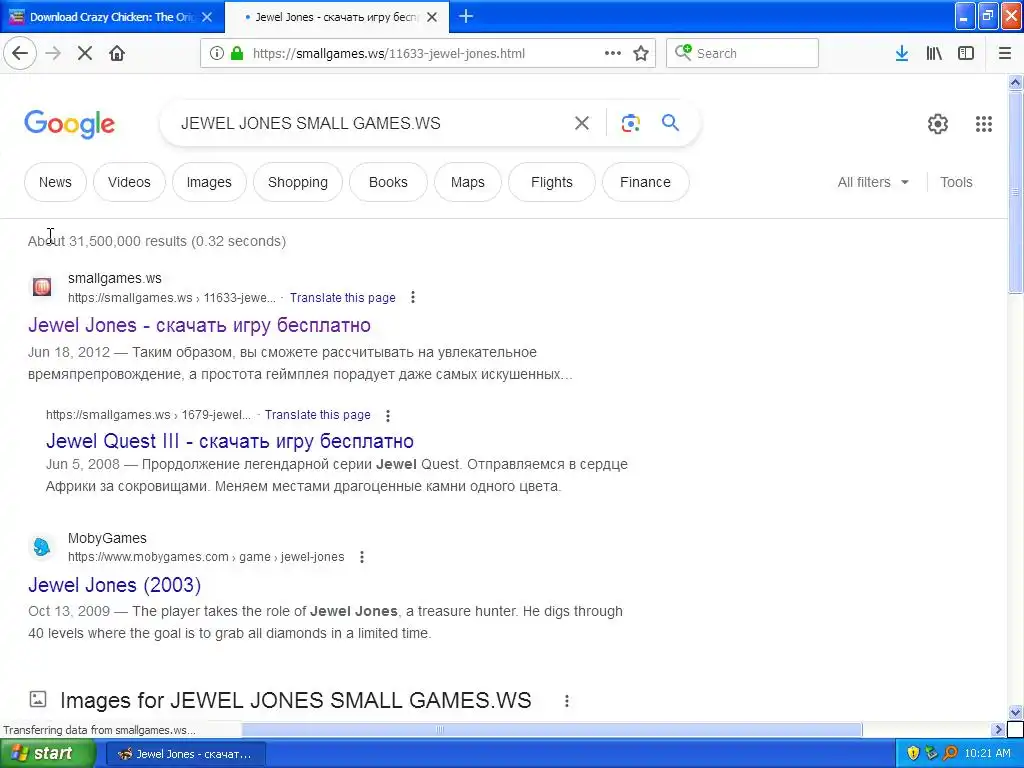Bookmark this page with the star icon

(641, 54)
